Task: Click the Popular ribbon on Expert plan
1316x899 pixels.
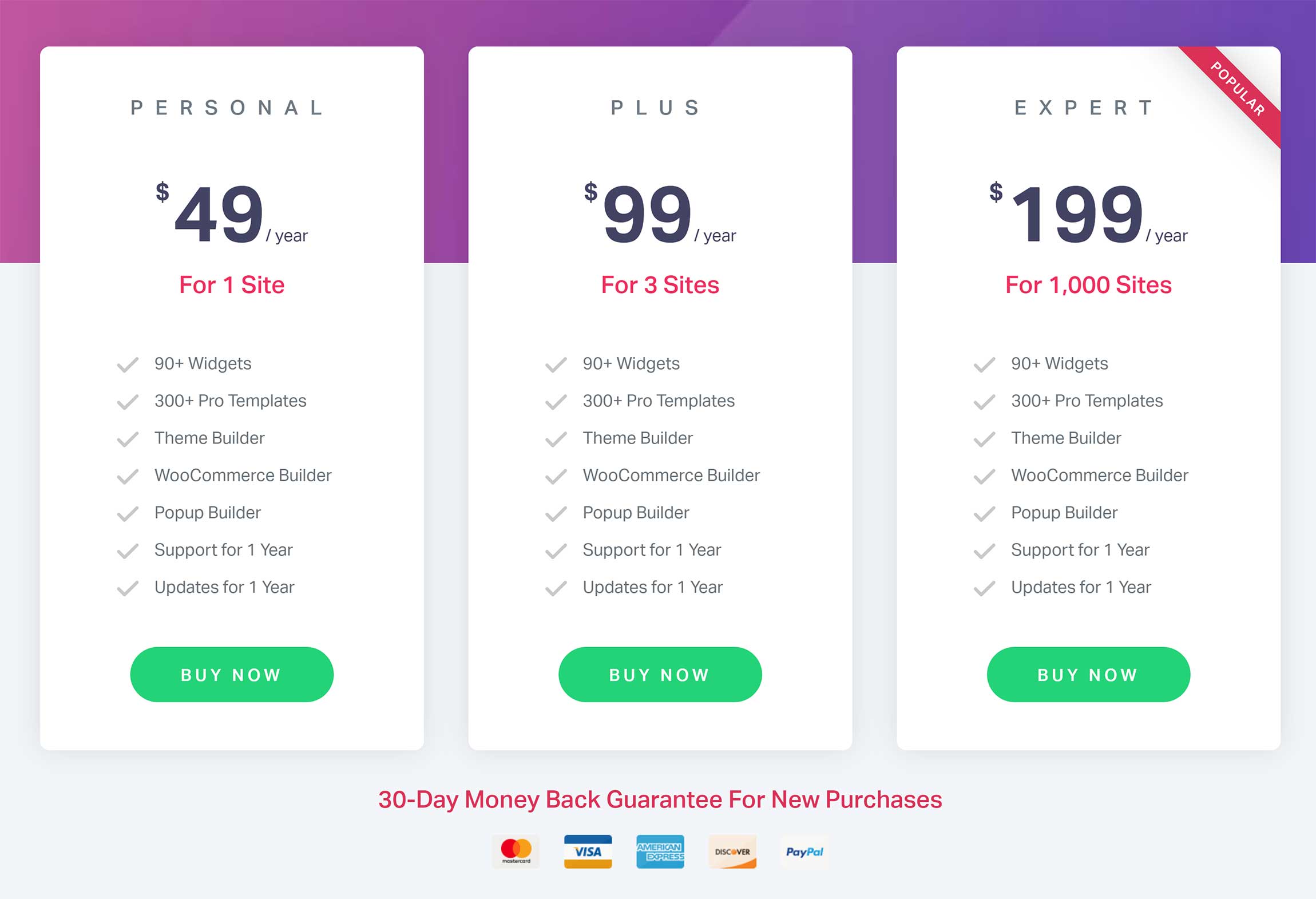Action: pyautogui.click(x=1238, y=89)
